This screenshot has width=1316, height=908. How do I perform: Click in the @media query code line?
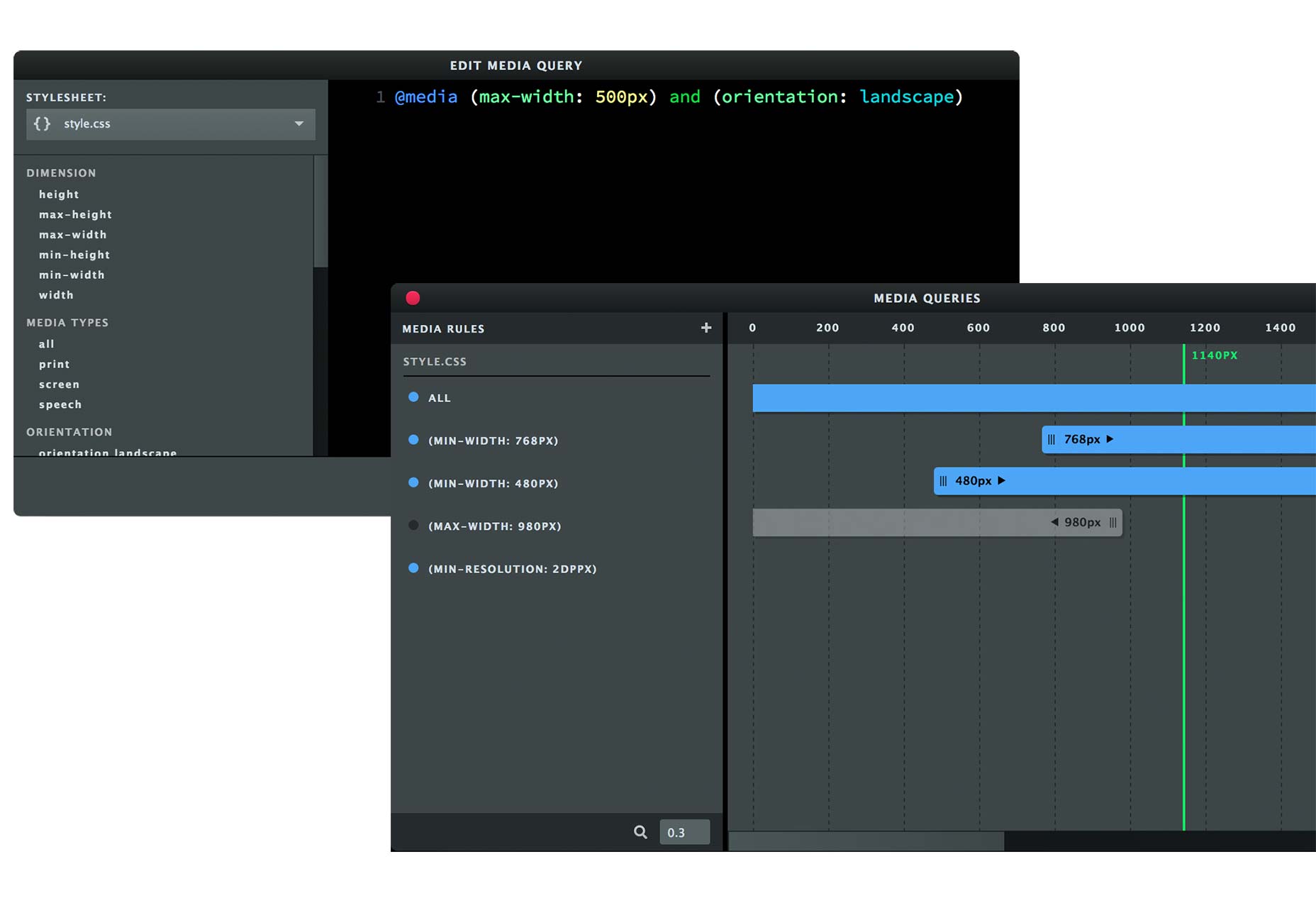[x=679, y=97]
